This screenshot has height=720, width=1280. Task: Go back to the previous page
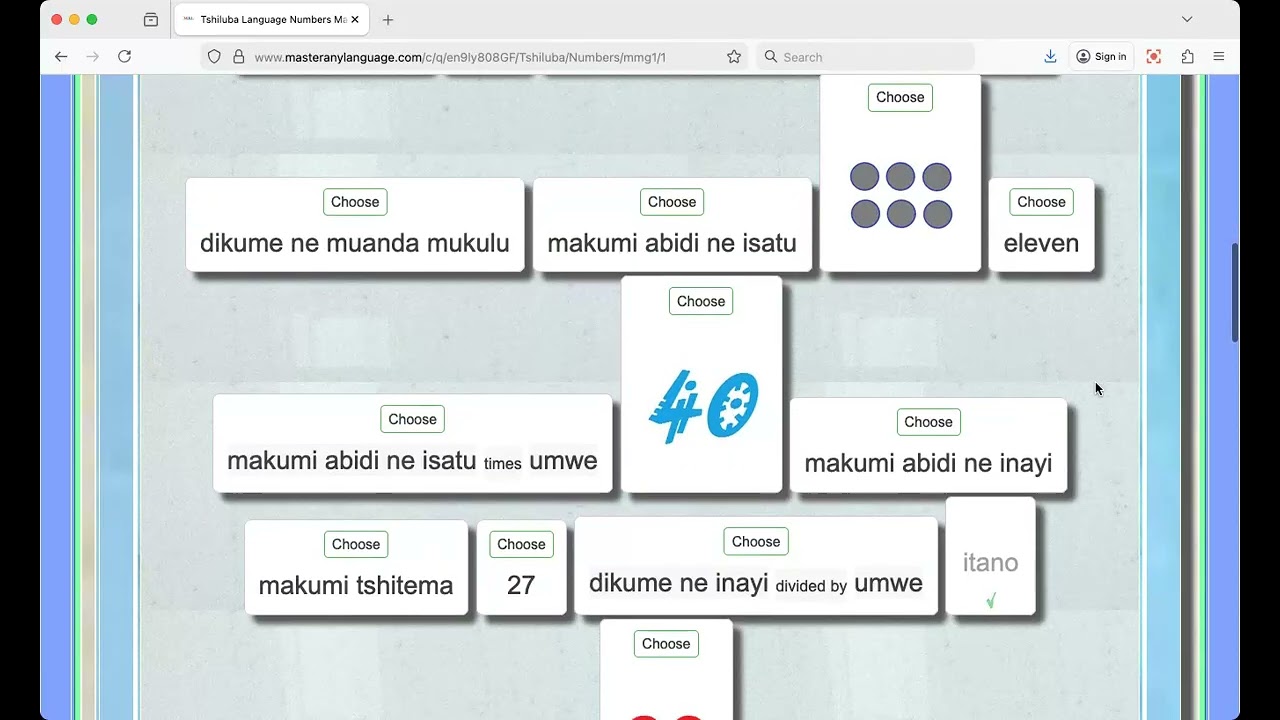(61, 57)
